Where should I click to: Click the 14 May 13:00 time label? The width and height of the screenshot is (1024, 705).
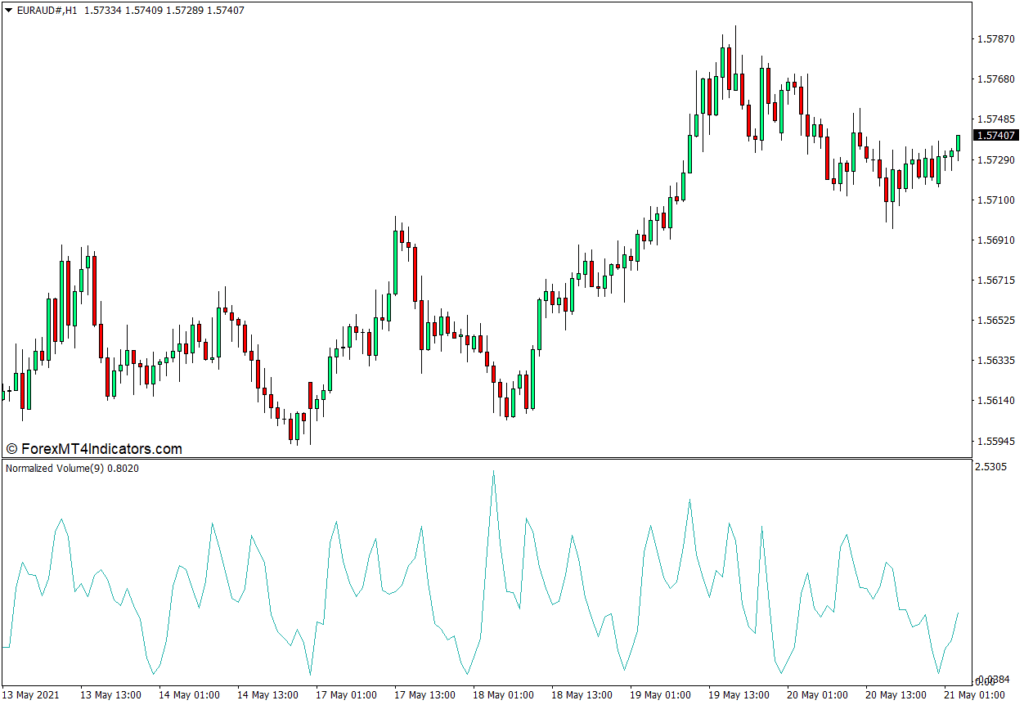tap(270, 694)
